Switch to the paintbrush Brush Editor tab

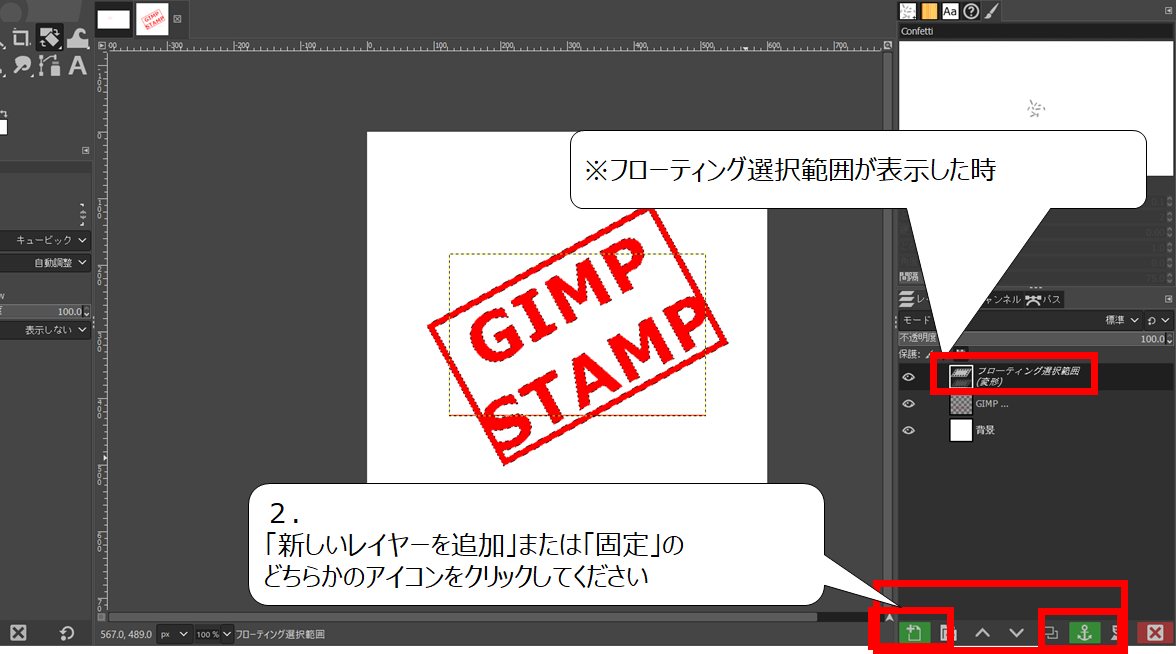992,11
